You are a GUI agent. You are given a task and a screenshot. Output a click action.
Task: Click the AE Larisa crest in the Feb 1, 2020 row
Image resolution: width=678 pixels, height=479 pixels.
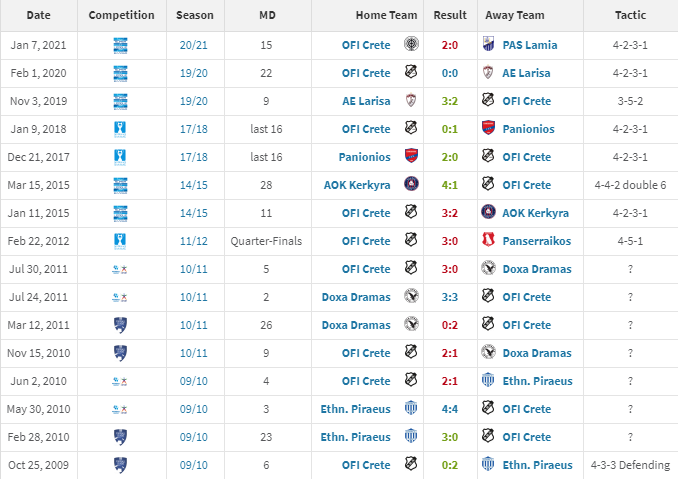point(488,72)
